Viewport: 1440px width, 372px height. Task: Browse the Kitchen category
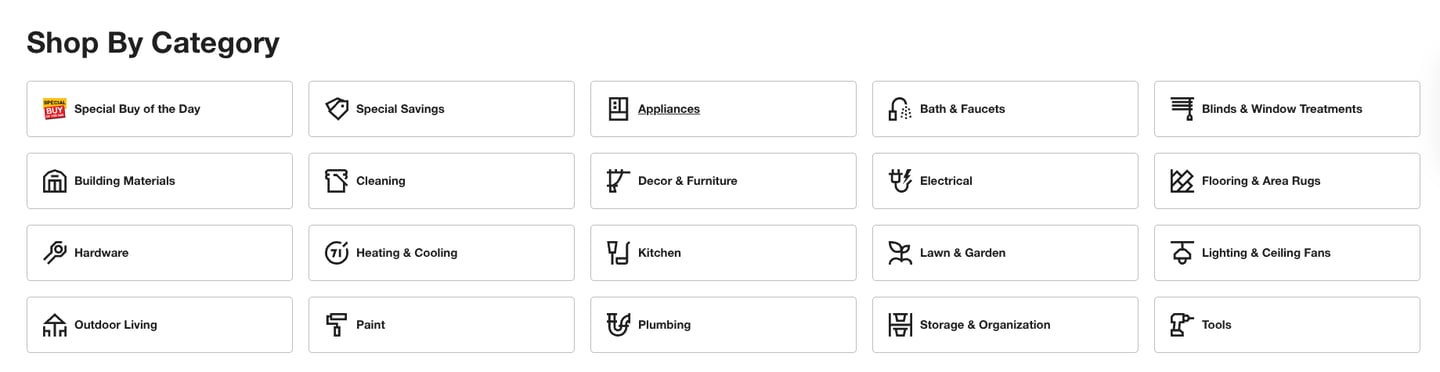pyautogui.click(x=723, y=253)
